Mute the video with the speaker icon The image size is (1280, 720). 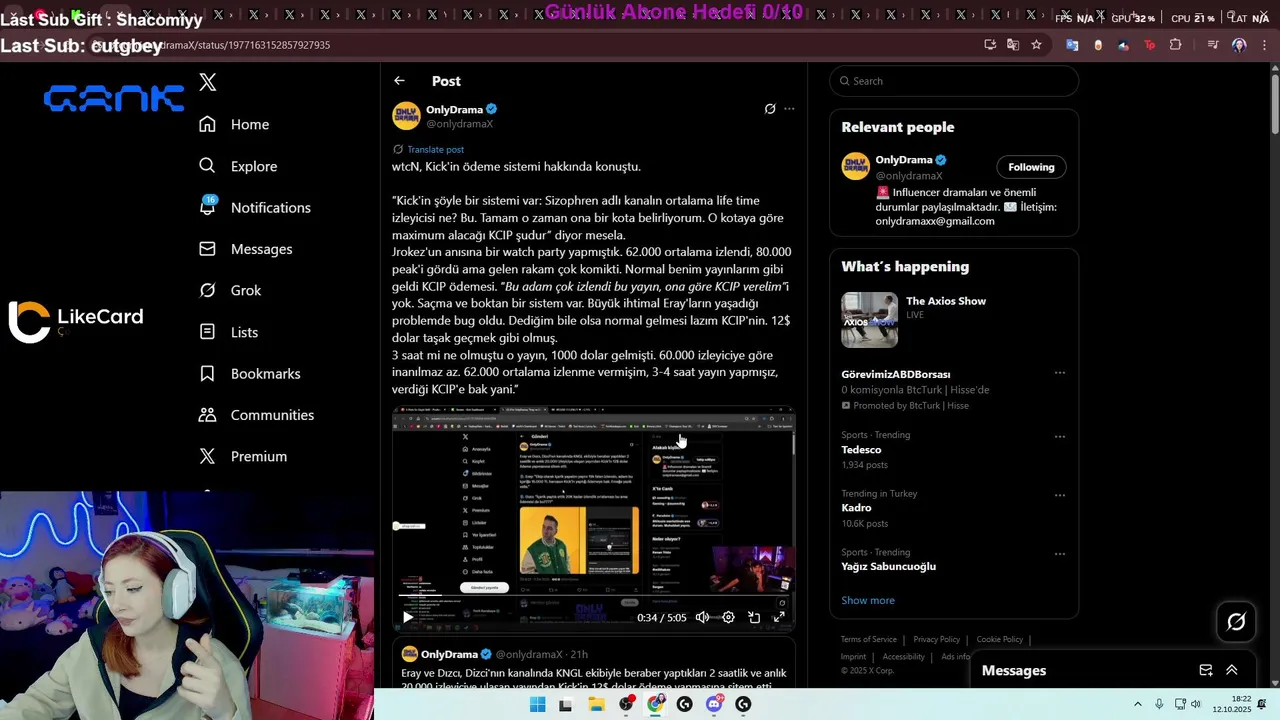[702, 618]
